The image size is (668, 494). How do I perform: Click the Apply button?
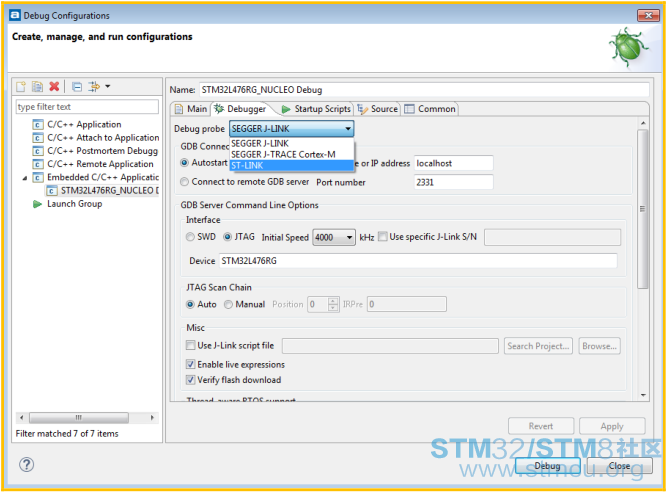[612, 426]
